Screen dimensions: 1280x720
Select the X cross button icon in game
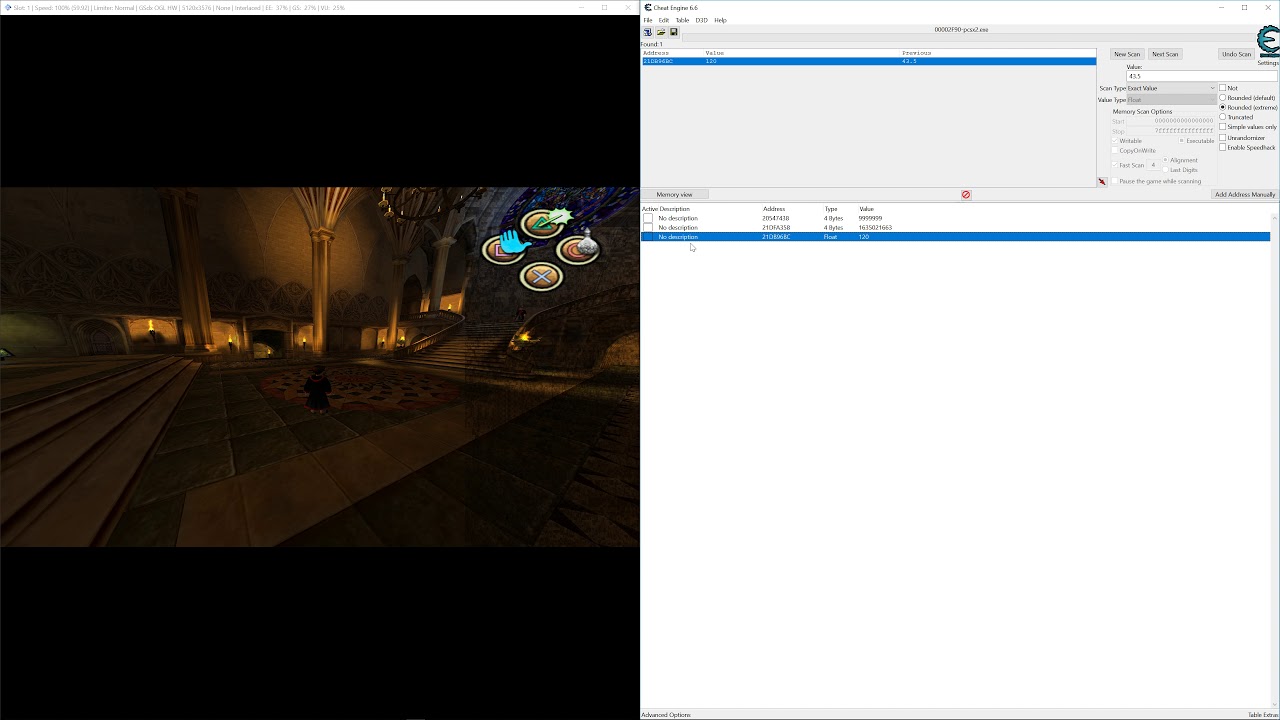[541, 276]
